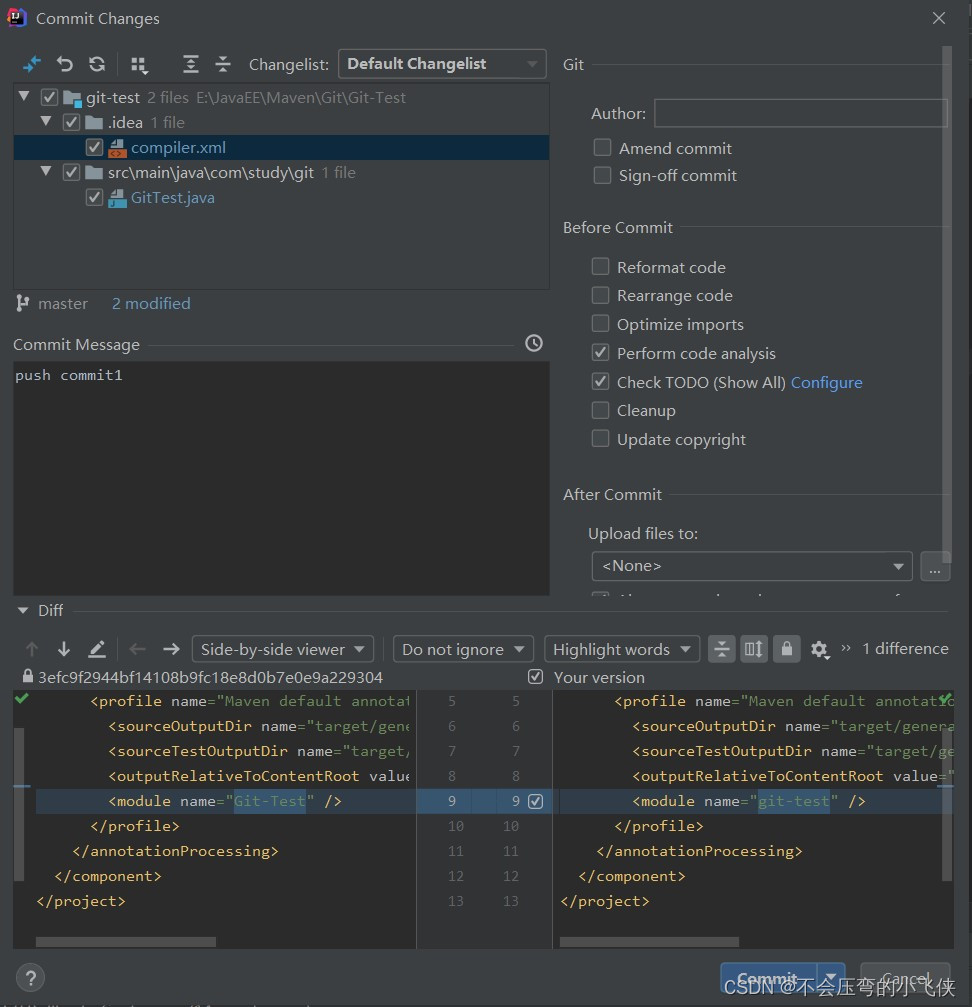Uncheck GitTest.java checkbox
The height and width of the screenshot is (1007, 972).
pos(94,197)
